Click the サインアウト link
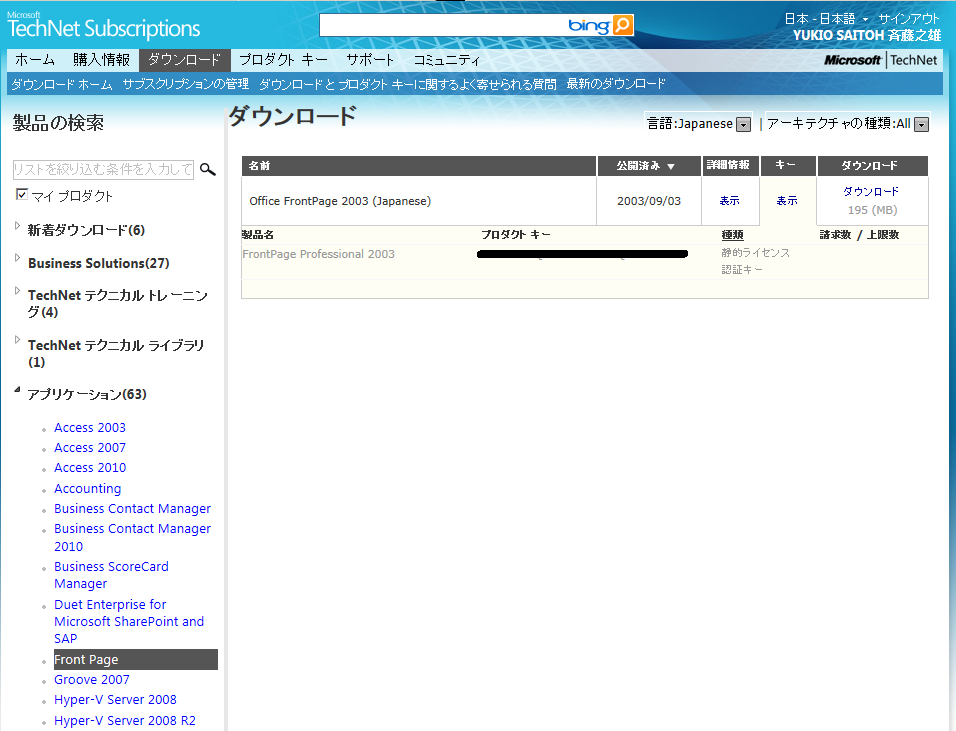Viewport: 956px width, 731px height. (909, 18)
